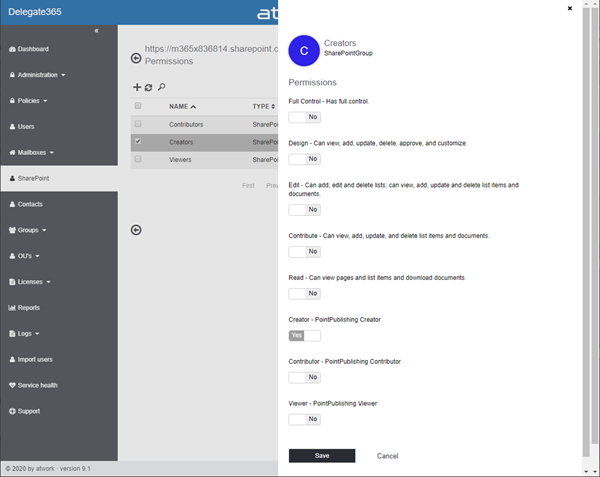
Task: Toggle the Contribute permission switch
Action: click(305, 252)
